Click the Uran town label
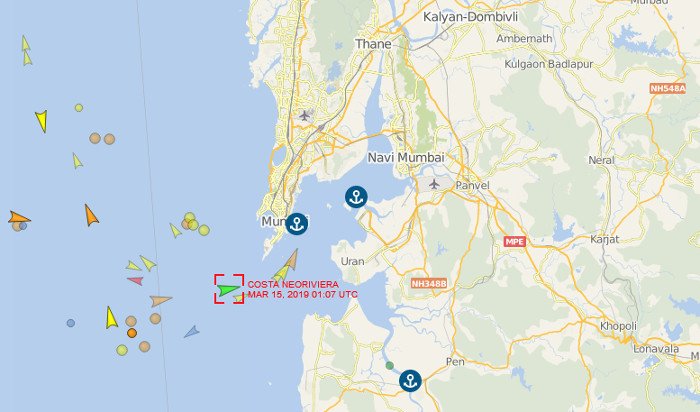This screenshot has height=412, width=700. [353, 261]
